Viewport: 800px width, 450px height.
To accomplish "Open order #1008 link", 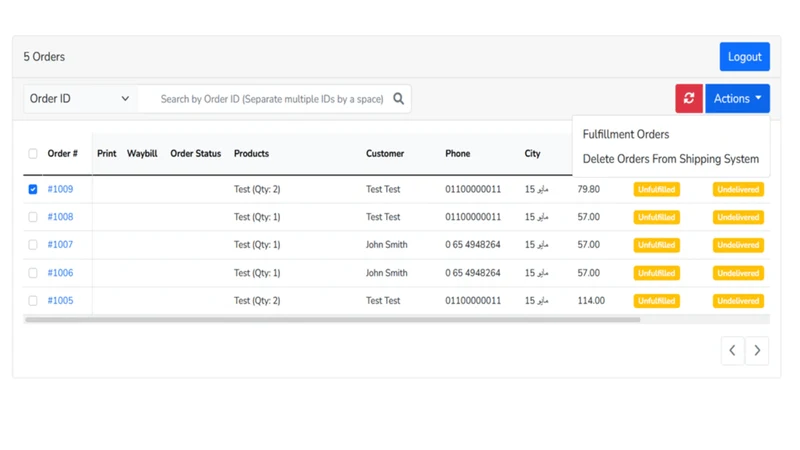I will [60, 217].
